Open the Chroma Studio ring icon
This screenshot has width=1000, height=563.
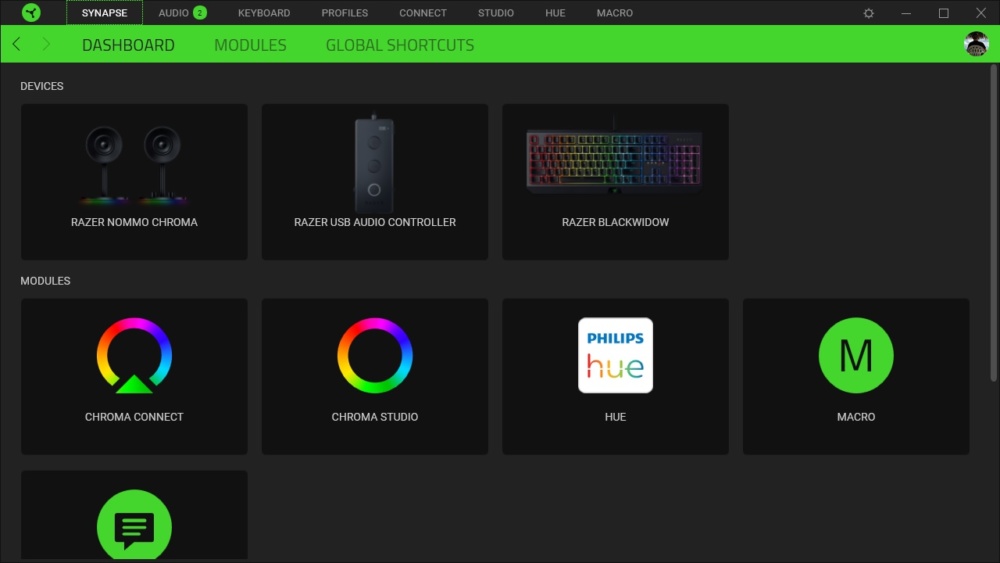375,355
